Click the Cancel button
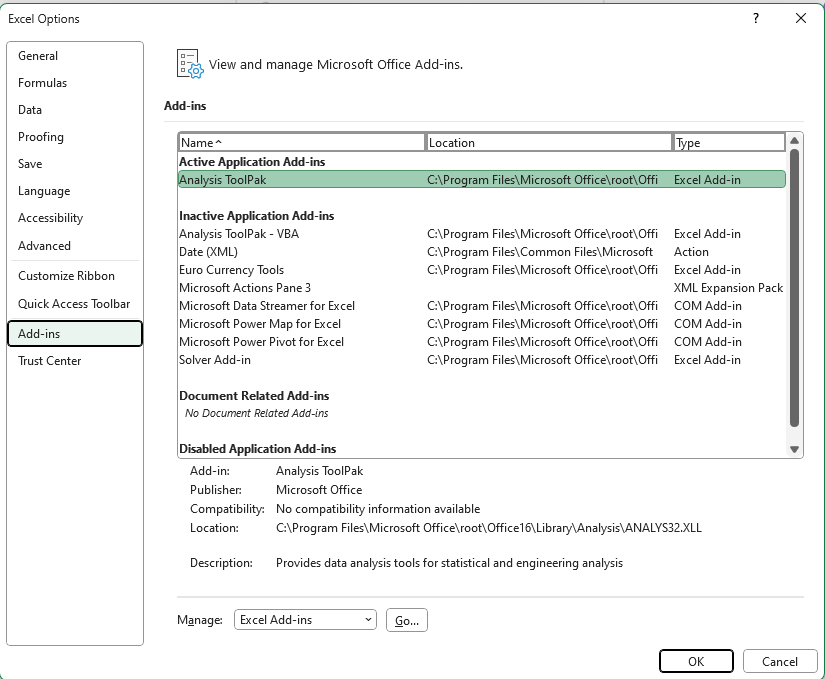825x679 pixels. tap(780, 661)
